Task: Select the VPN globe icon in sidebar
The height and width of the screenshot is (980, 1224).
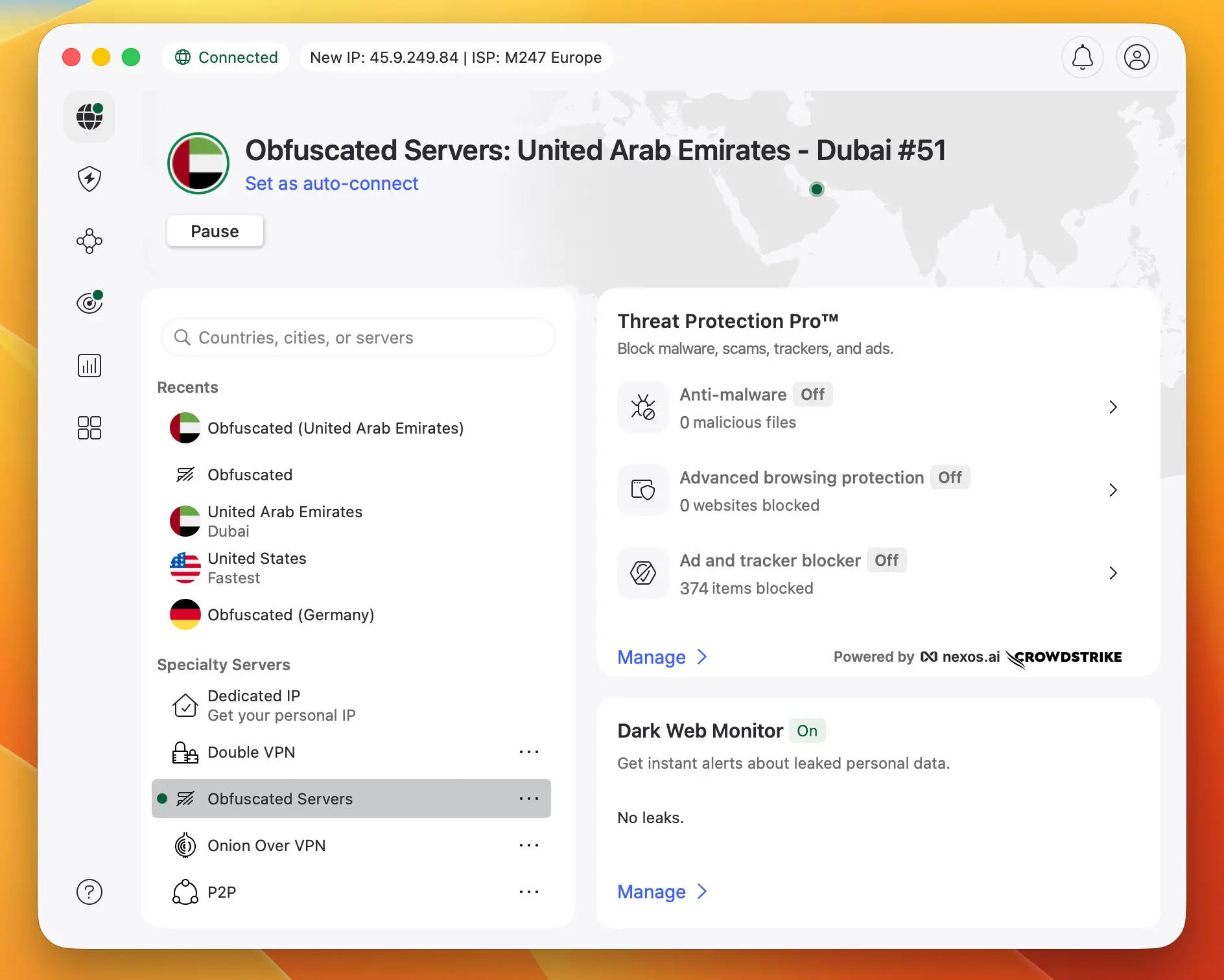Action: click(x=89, y=117)
